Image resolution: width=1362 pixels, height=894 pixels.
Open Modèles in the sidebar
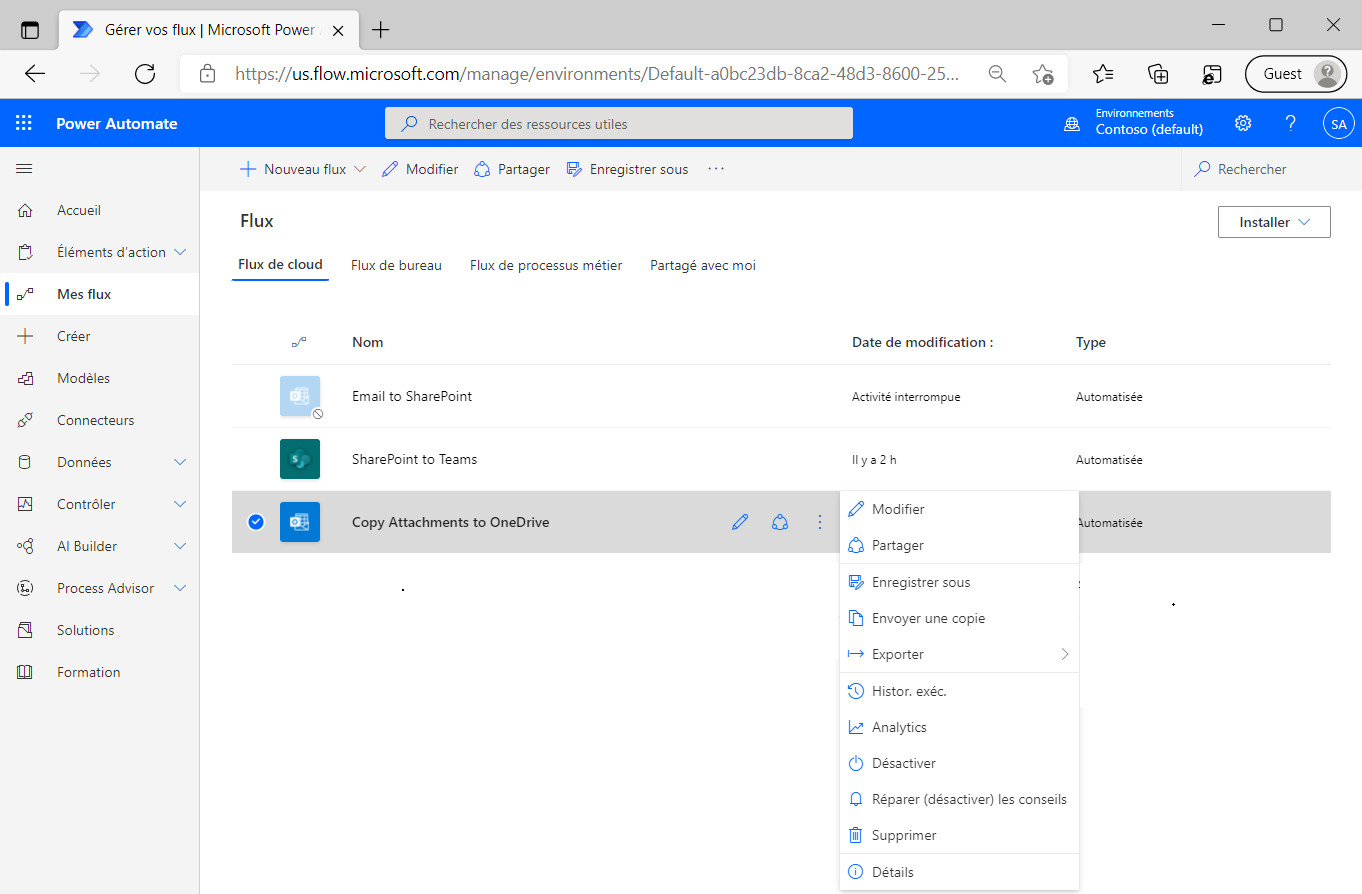84,378
